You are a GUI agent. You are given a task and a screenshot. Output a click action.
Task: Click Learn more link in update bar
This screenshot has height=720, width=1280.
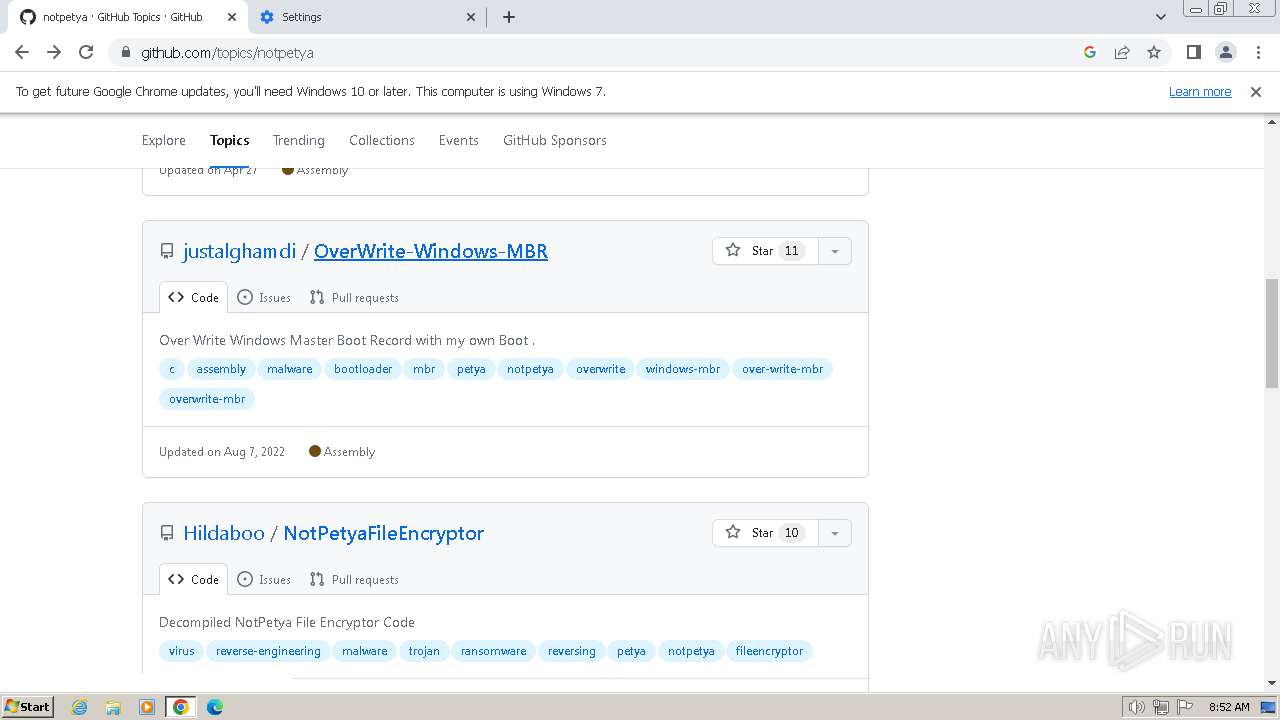[1200, 91]
